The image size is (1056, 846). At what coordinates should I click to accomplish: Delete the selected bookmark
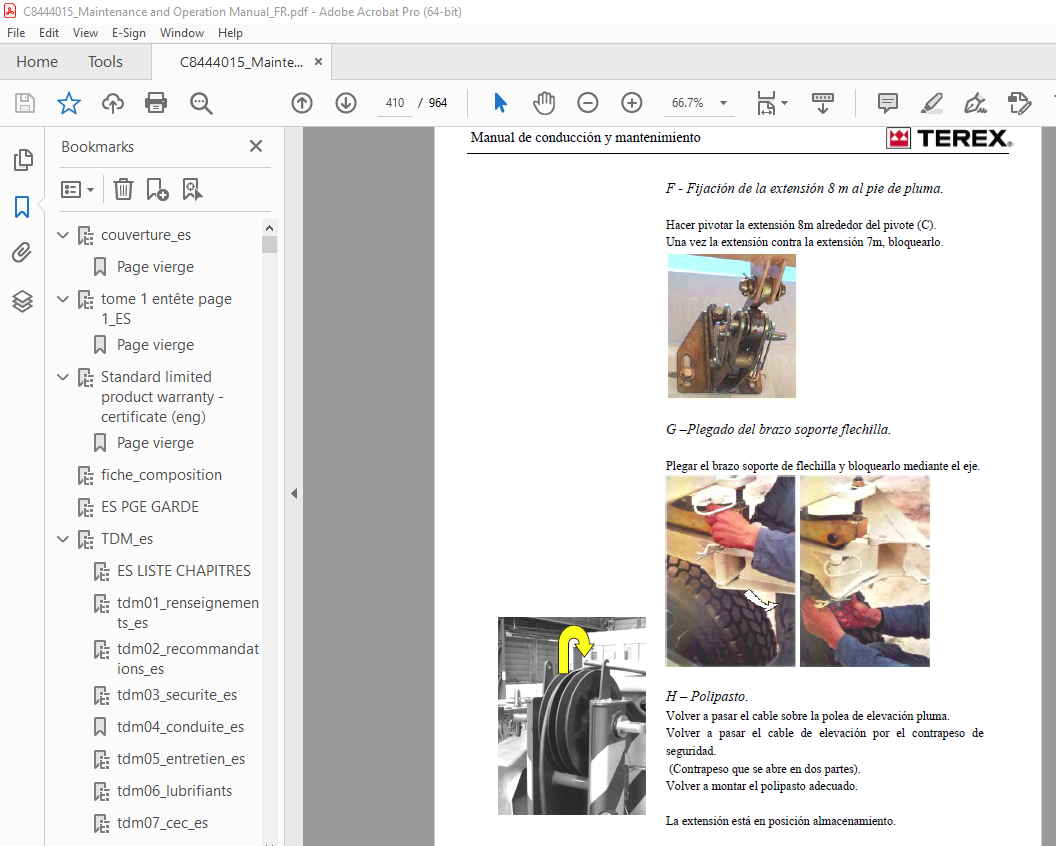pyautogui.click(x=123, y=189)
